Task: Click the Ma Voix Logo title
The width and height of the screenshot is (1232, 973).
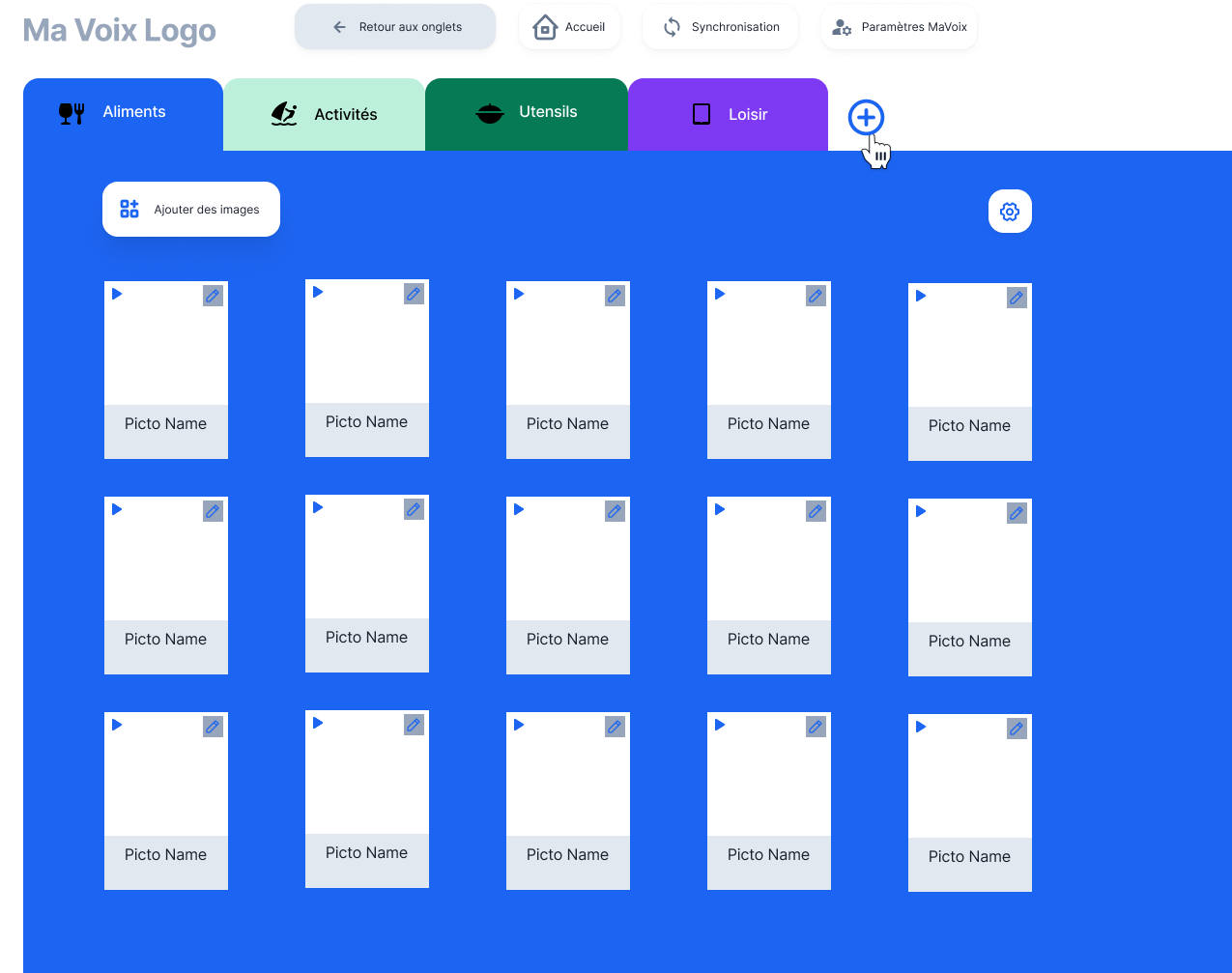Action: pyautogui.click(x=120, y=31)
